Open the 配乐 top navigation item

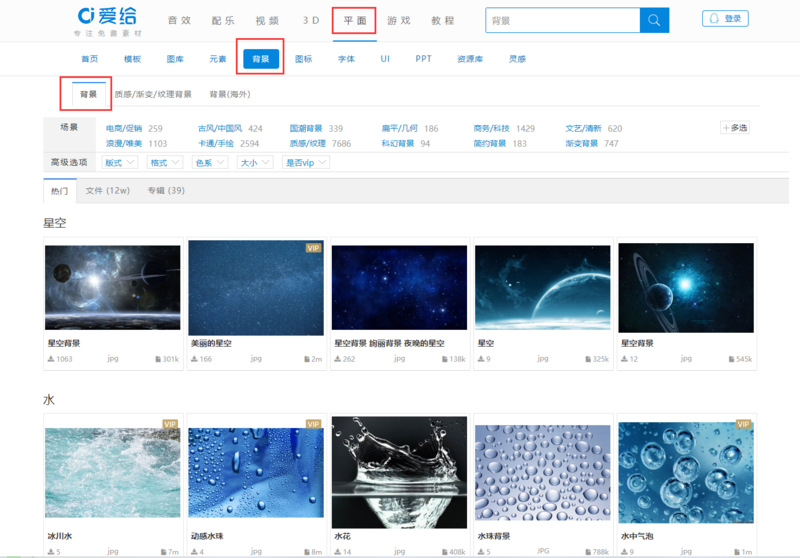click(223, 20)
